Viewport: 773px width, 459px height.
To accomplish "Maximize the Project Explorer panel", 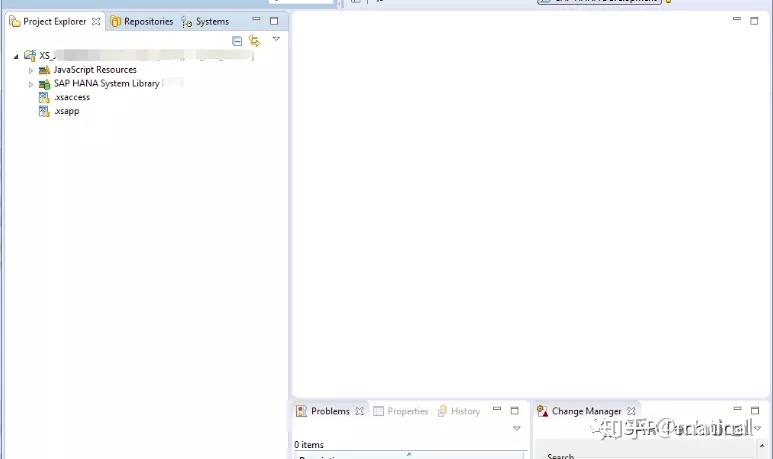I will tap(274, 21).
